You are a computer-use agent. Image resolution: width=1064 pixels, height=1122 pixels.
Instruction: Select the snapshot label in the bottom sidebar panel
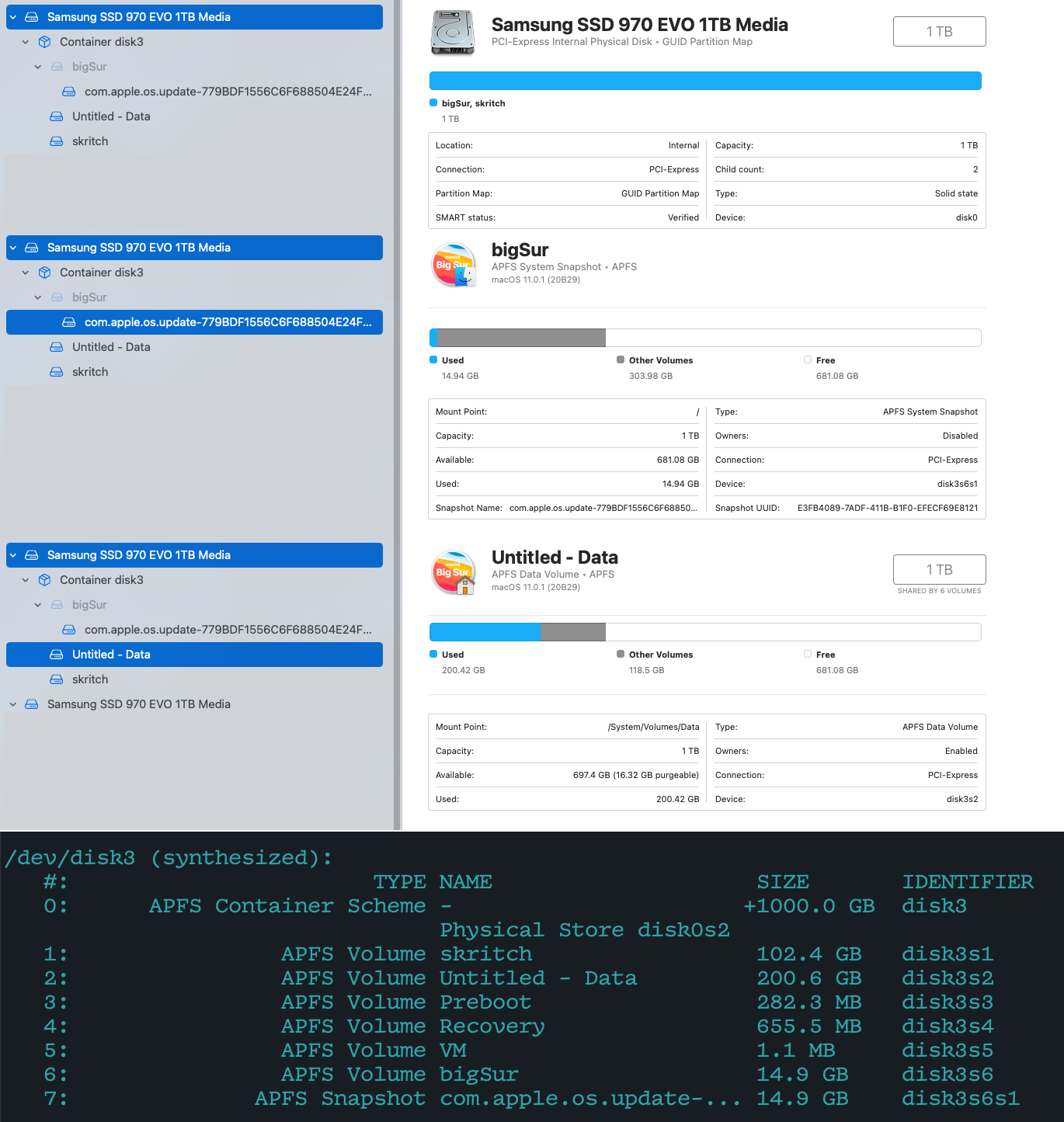click(x=228, y=630)
